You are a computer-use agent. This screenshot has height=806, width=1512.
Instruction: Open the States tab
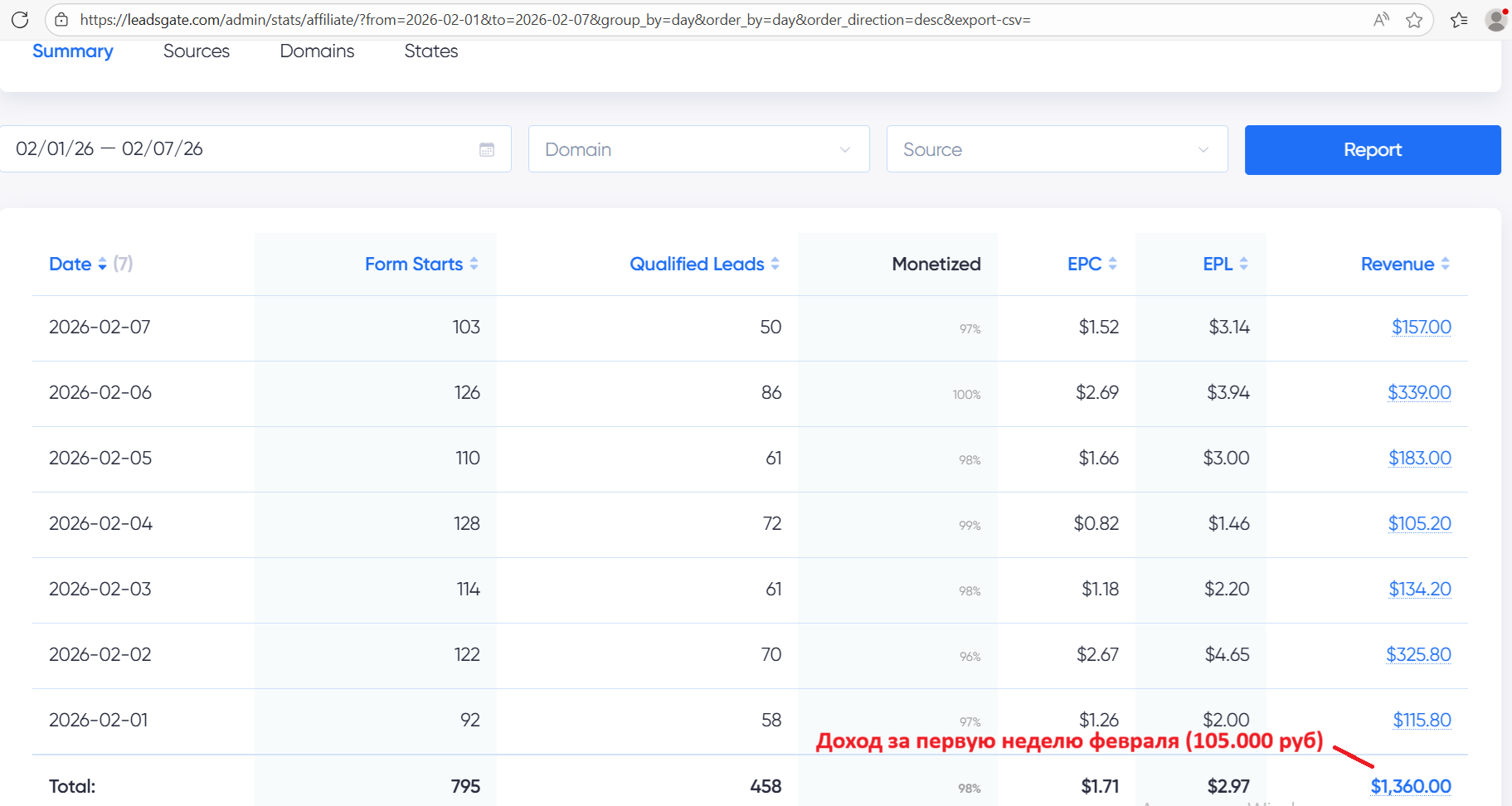[x=431, y=51]
